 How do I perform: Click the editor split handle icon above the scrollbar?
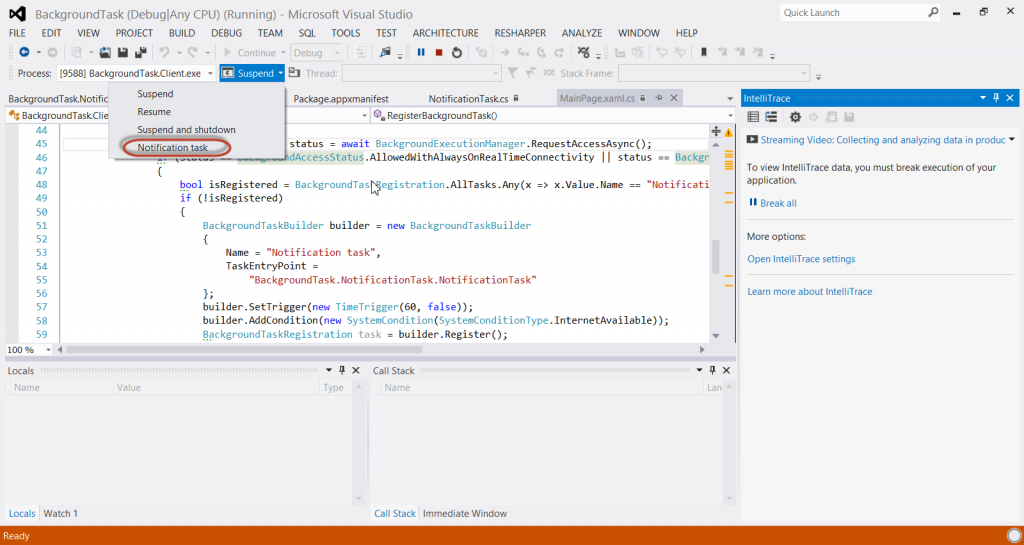716,131
